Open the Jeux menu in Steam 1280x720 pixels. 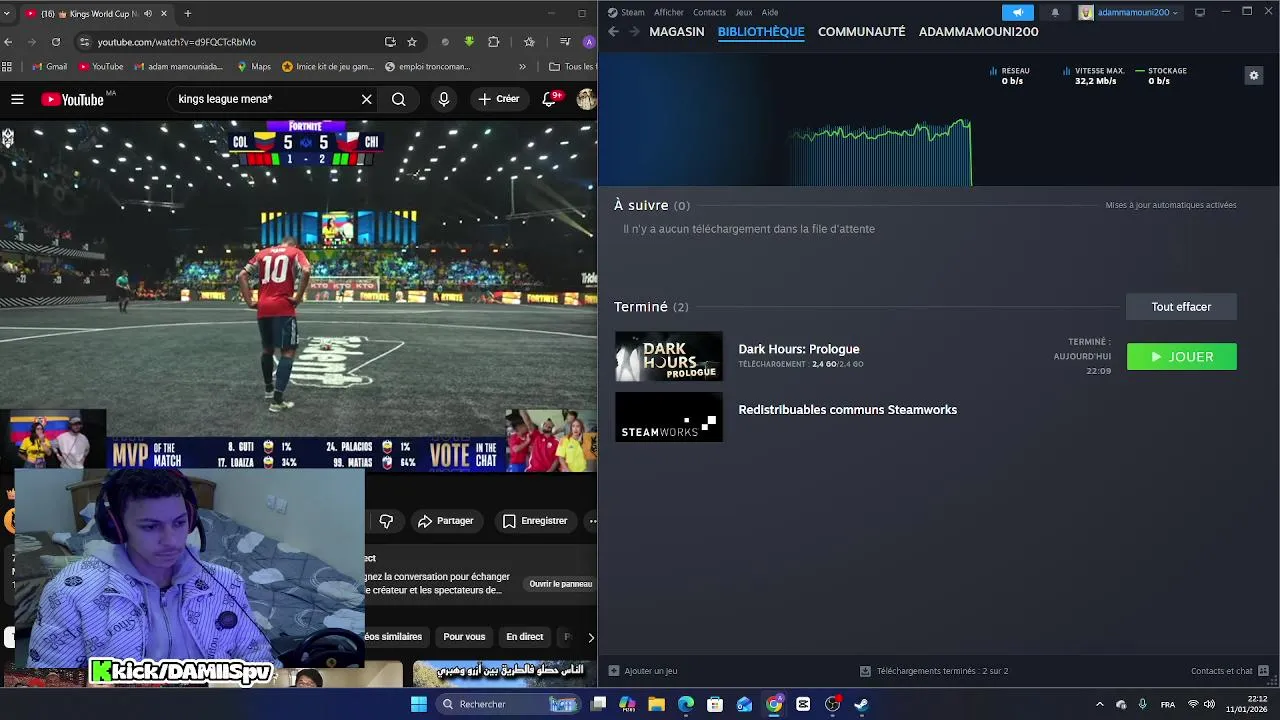744,12
